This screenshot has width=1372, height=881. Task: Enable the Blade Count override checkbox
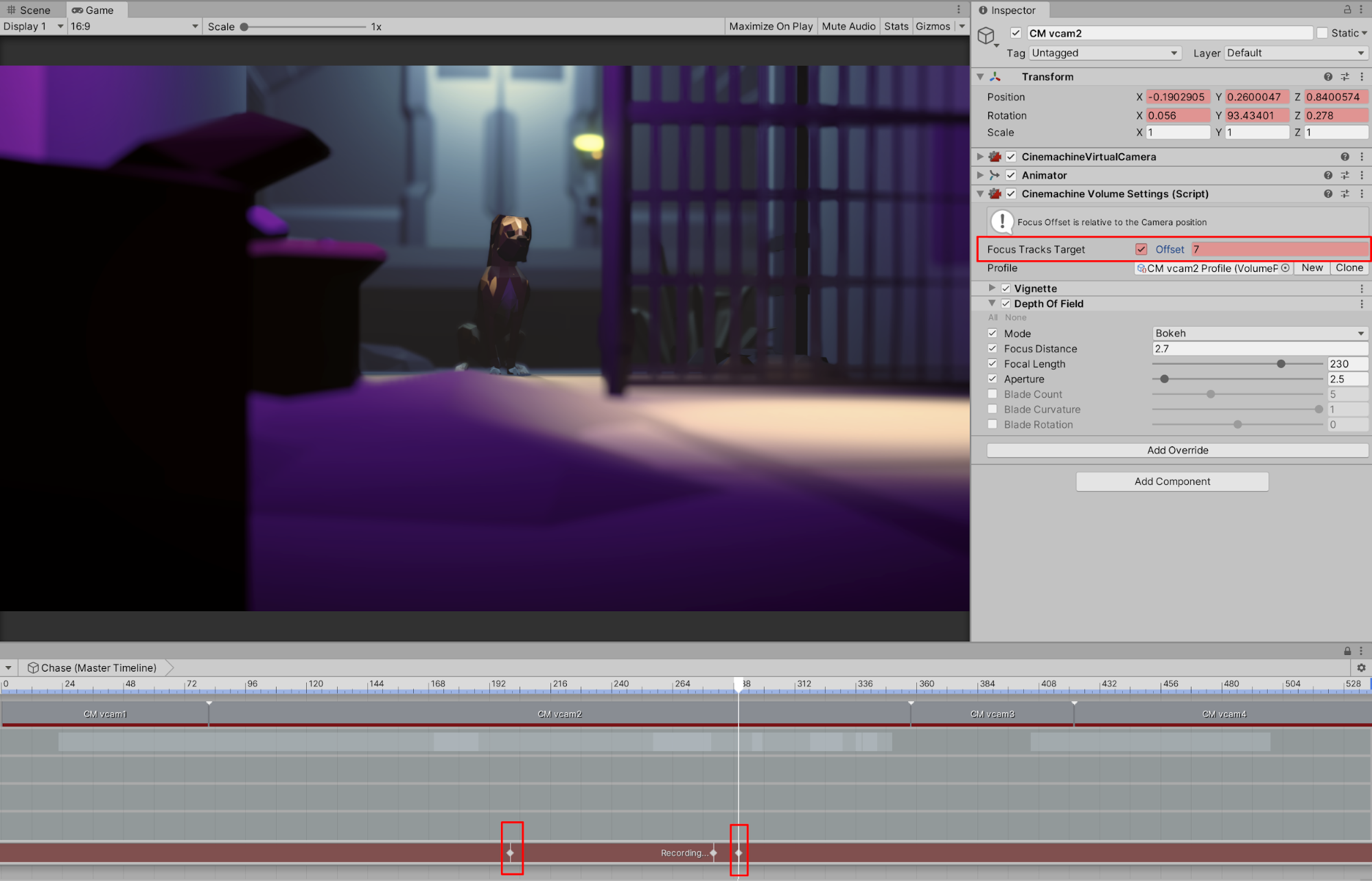(x=992, y=394)
